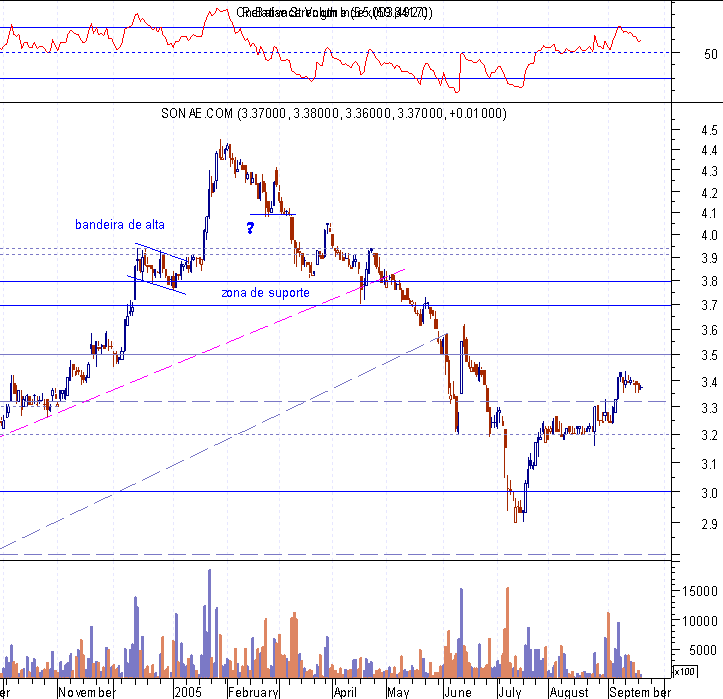
Task: Click the 4.3 price axis label
Action: (709, 172)
